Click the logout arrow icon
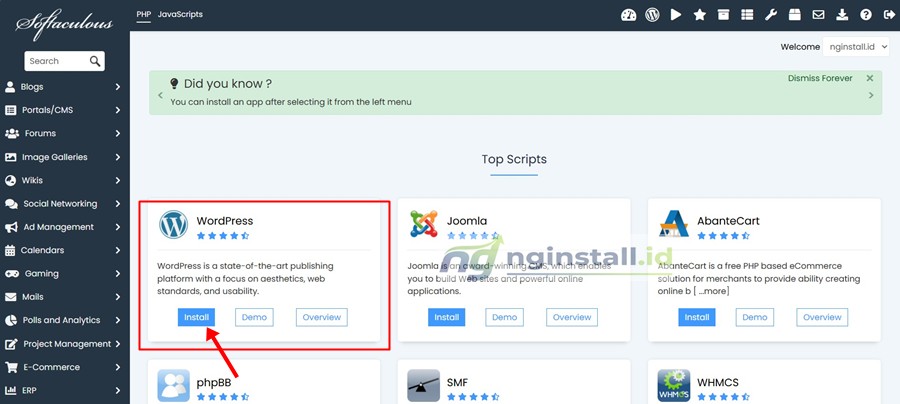900x404 pixels. point(889,15)
